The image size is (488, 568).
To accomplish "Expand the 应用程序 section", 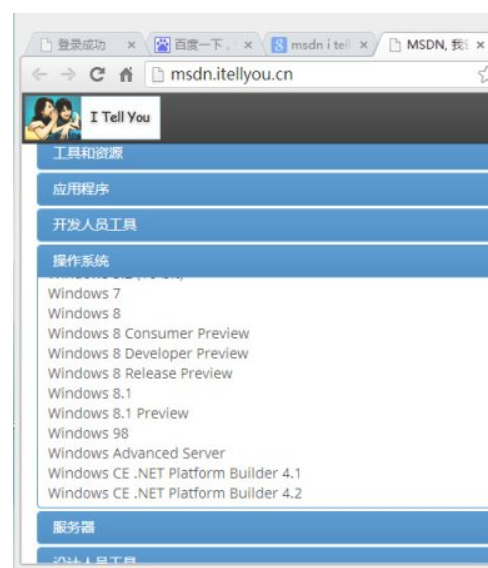I will [263, 189].
